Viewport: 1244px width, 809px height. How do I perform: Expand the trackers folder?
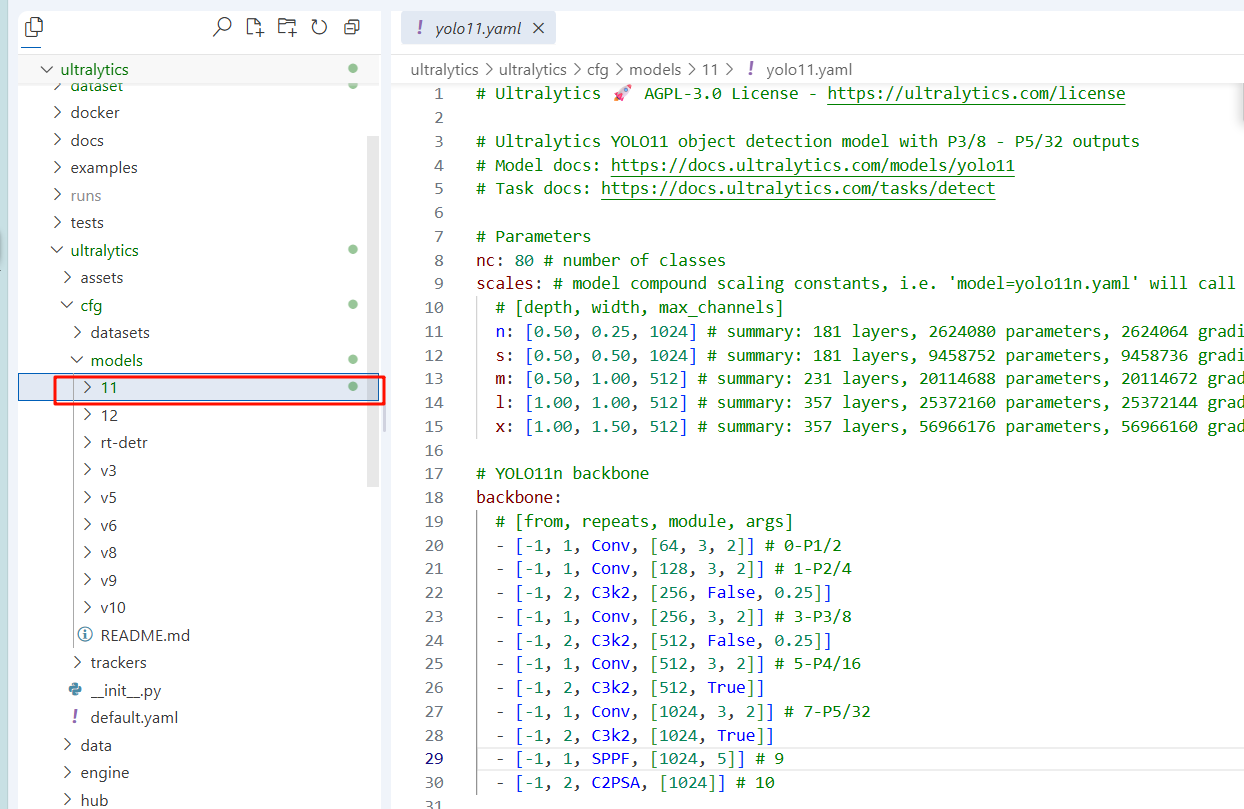118,662
